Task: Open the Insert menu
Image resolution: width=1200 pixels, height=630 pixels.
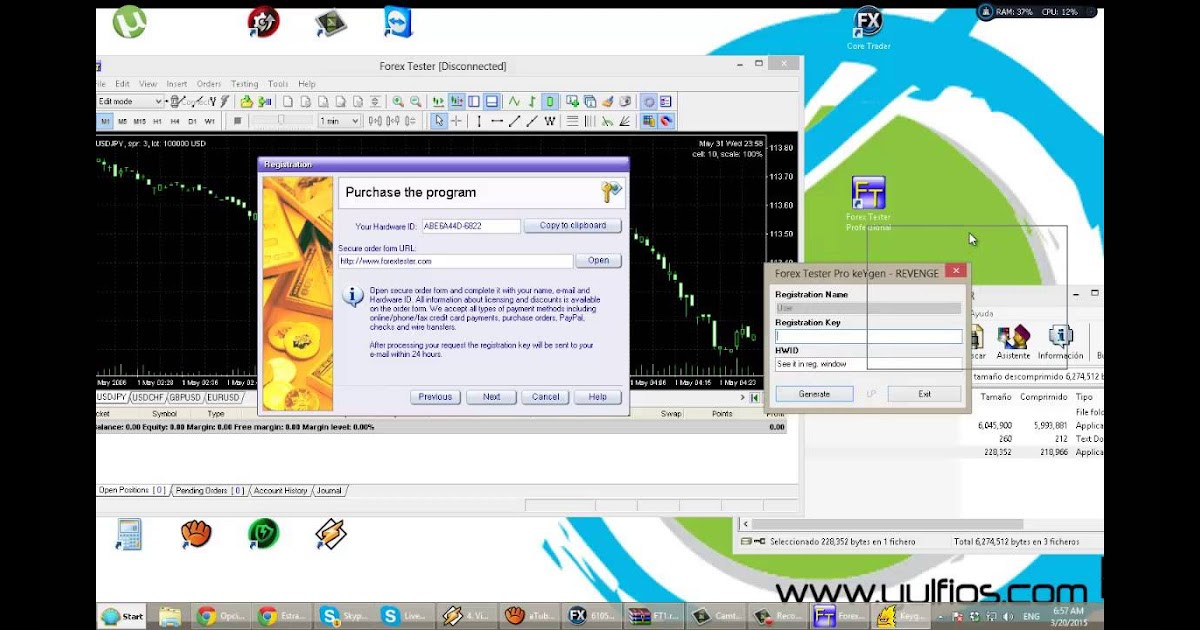Action: point(177,84)
